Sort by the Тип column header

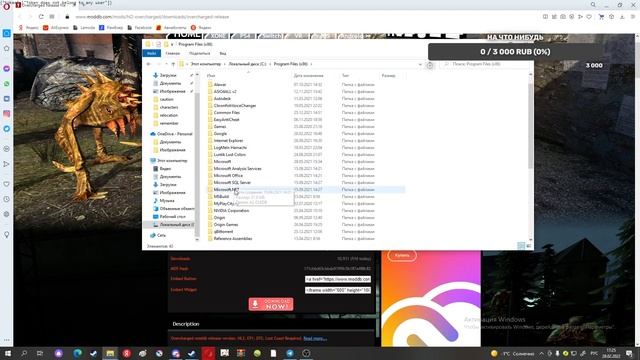pyautogui.click(x=345, y=76)
